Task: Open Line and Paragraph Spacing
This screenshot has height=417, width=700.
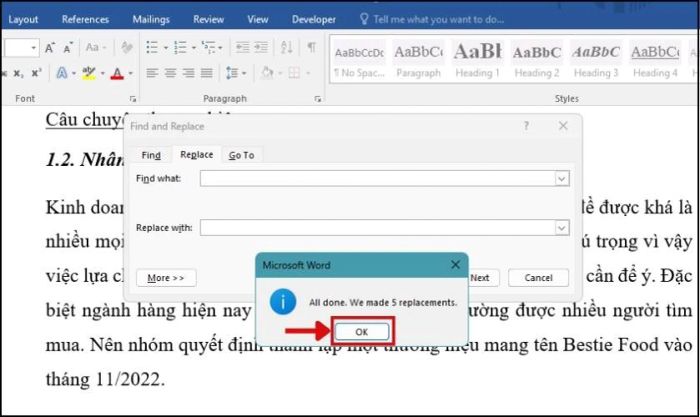Action: [232, 73]
